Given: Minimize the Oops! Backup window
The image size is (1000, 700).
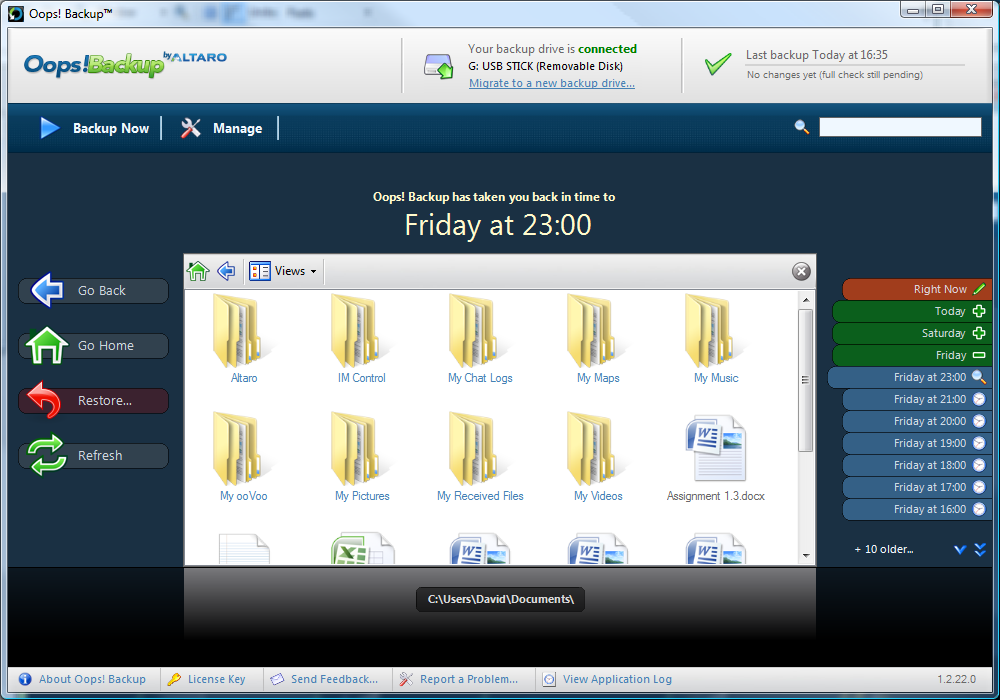Looking at the screenshot, I should point(913,10).
